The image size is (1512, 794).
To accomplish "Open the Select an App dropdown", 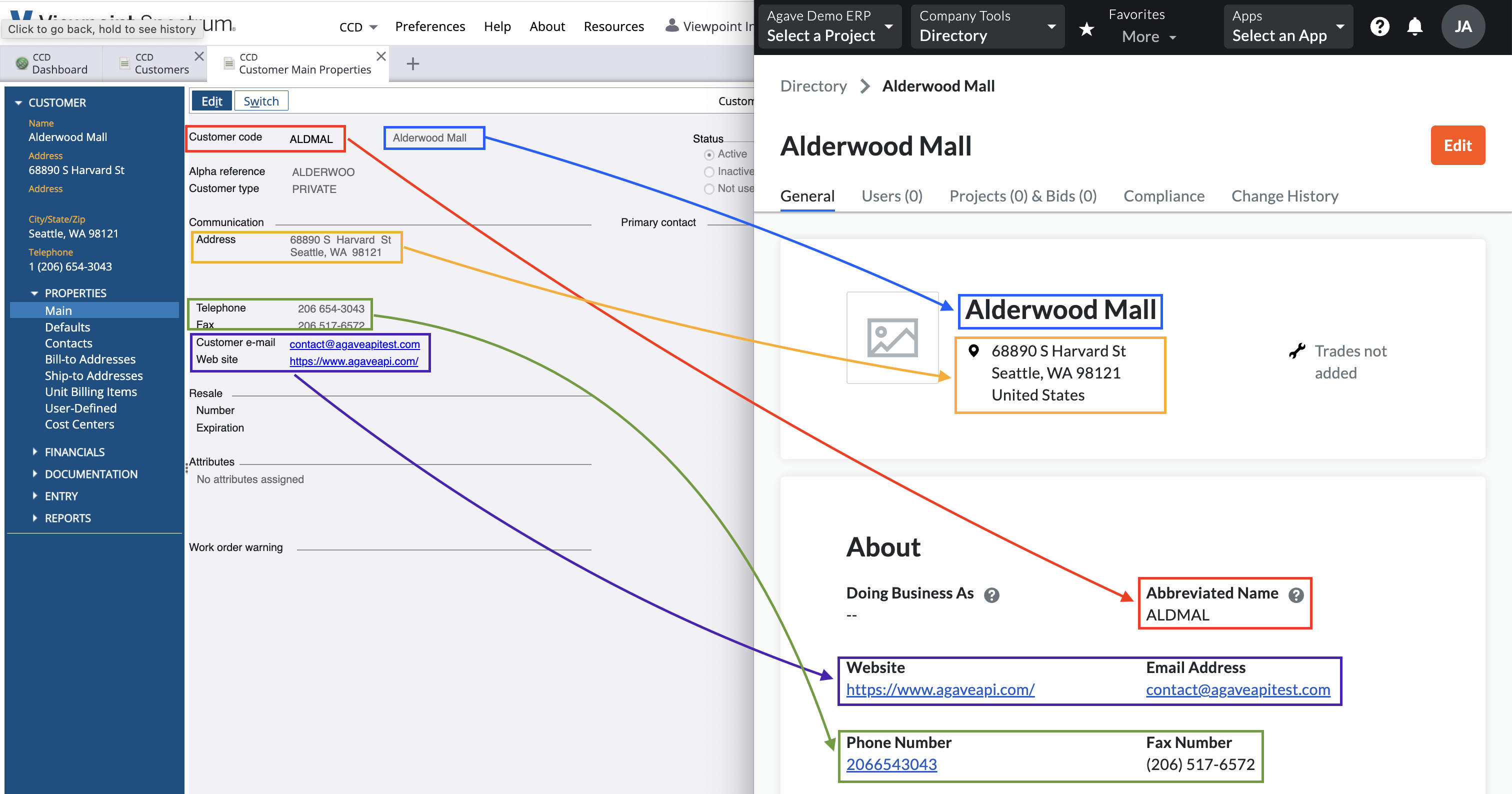I will pyautogui.click(x=1288, y=26).
